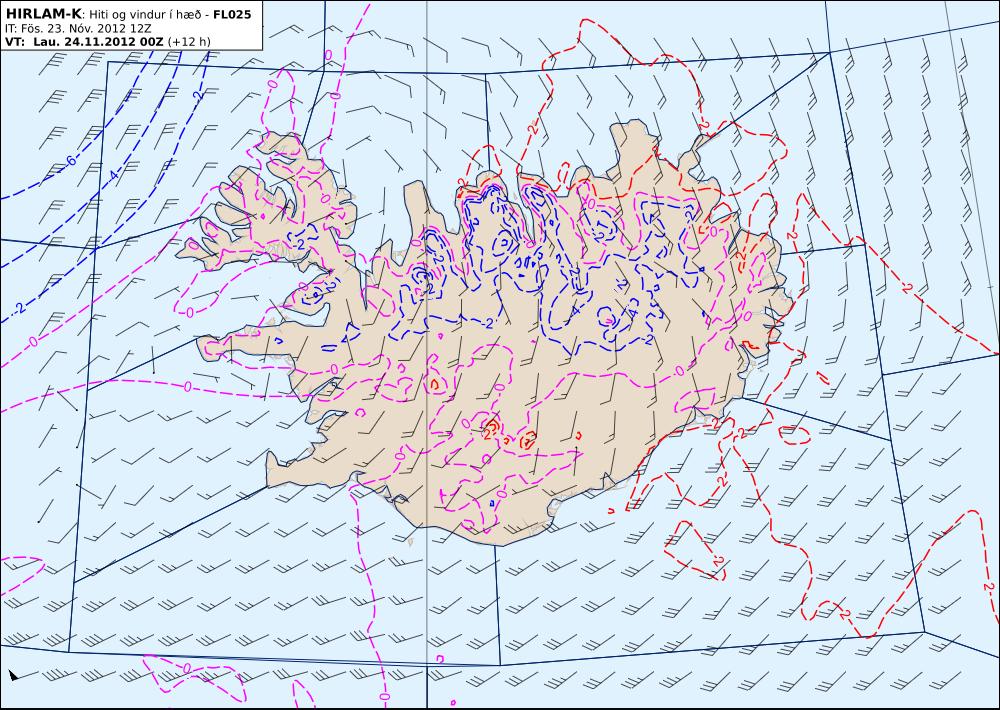Click the blue -2 label at far left edge
This screenshot has width=1000, height=710.
pos(18,309)
